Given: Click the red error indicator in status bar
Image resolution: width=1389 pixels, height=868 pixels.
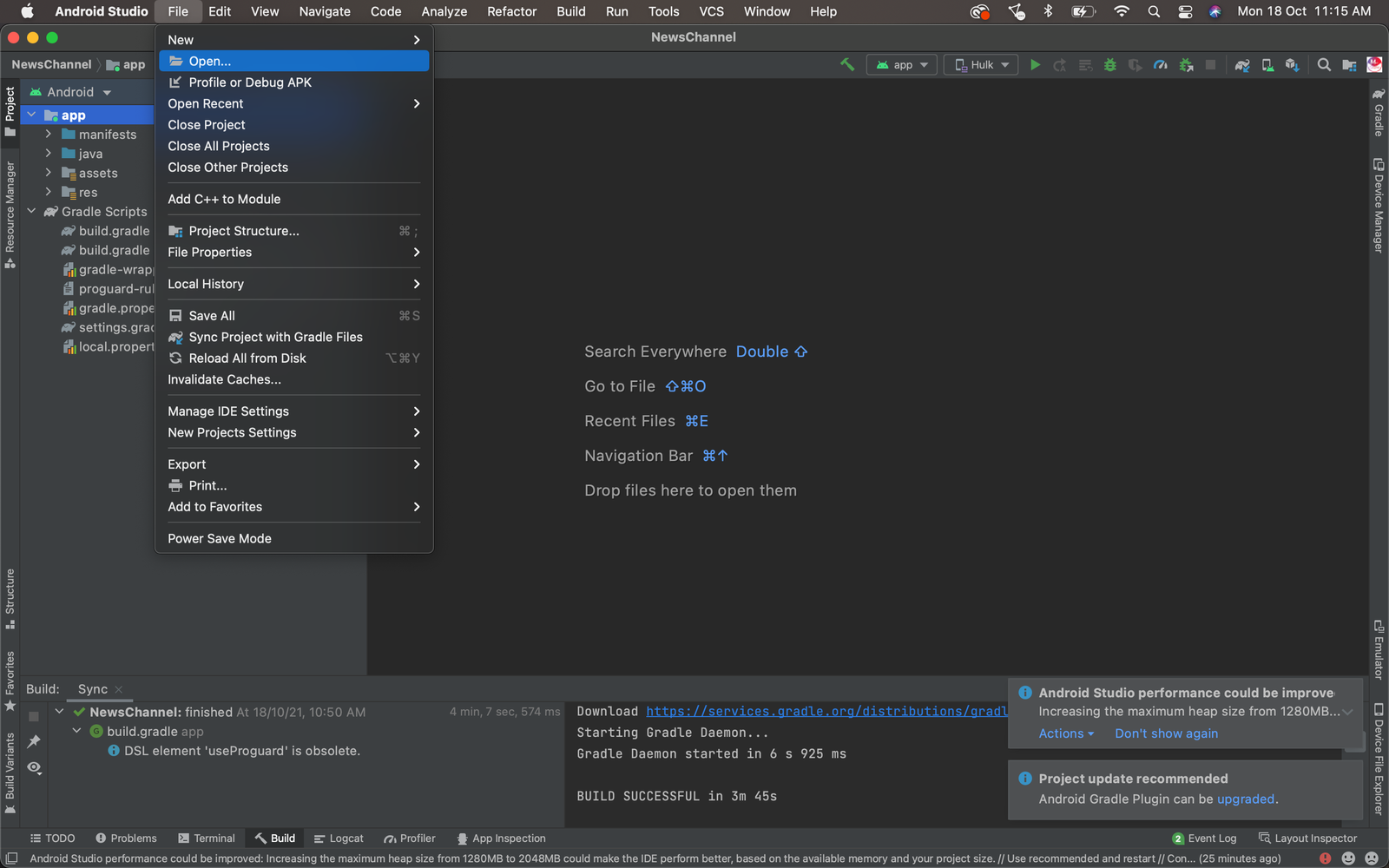Looking at the screenshot, I should (1325, 858).
